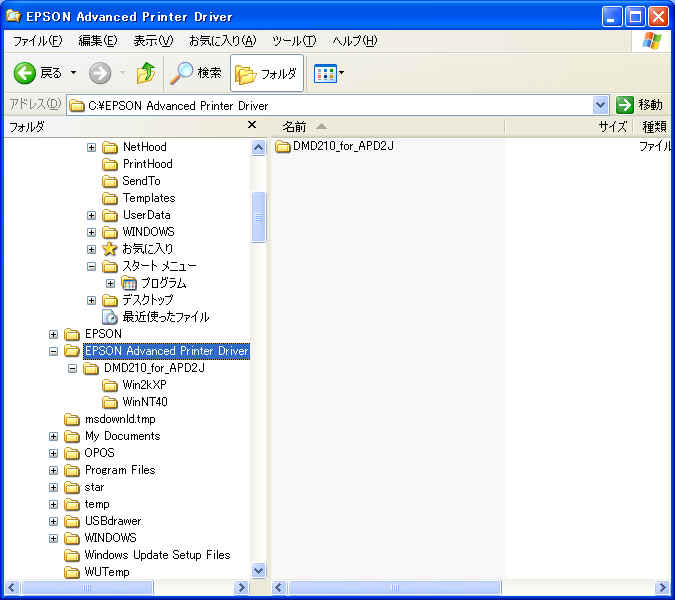Sort by 名前 column header

click(387, 127)
